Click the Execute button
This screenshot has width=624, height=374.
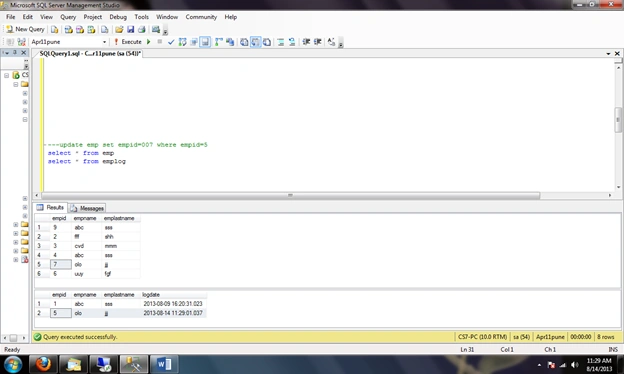(x=128, y=42)
